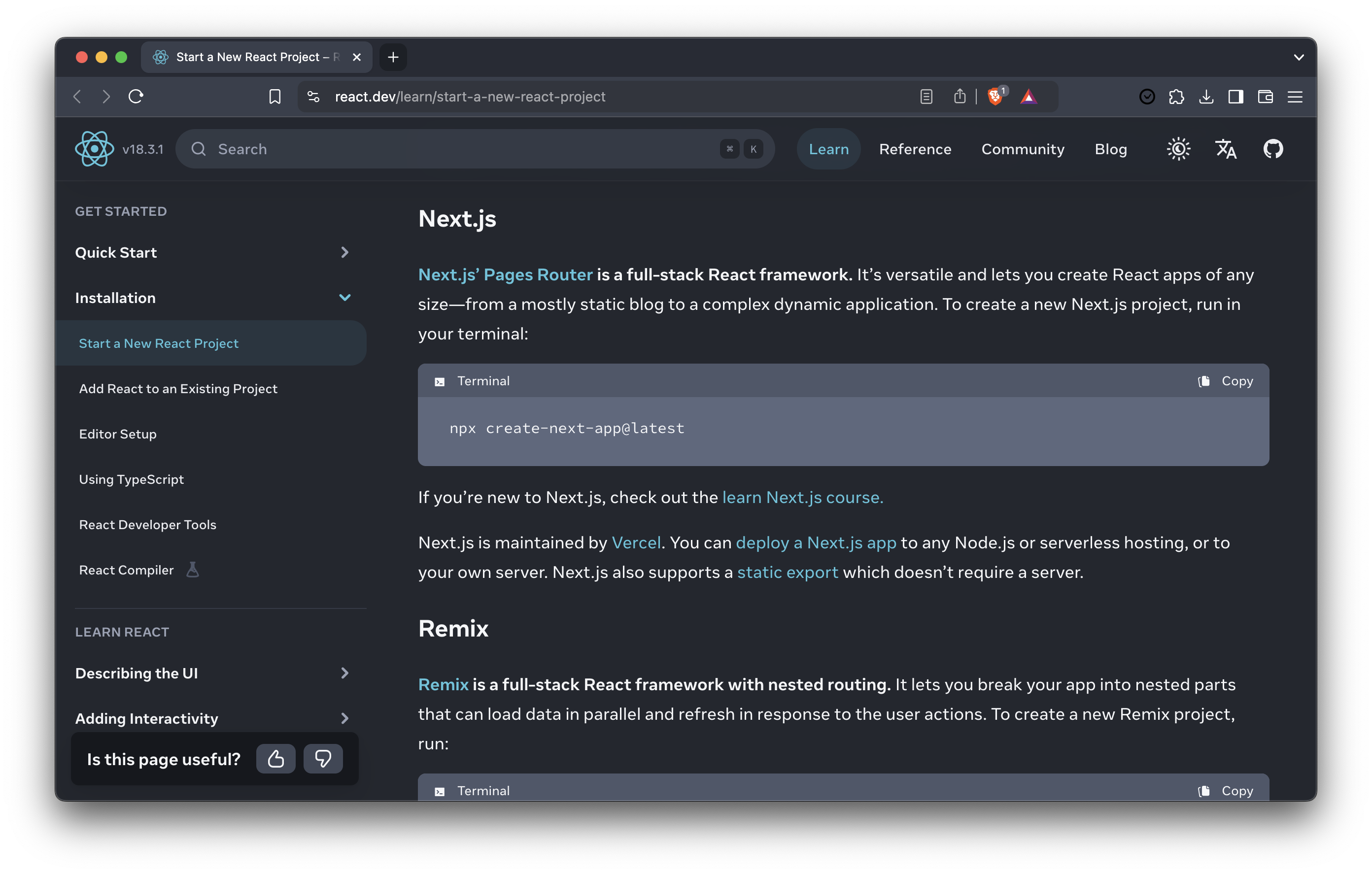Viewport: 1372px width, 874px height.
Task: Open the Vercel link in the Next.js paragraph
Action: coord(636,542)
